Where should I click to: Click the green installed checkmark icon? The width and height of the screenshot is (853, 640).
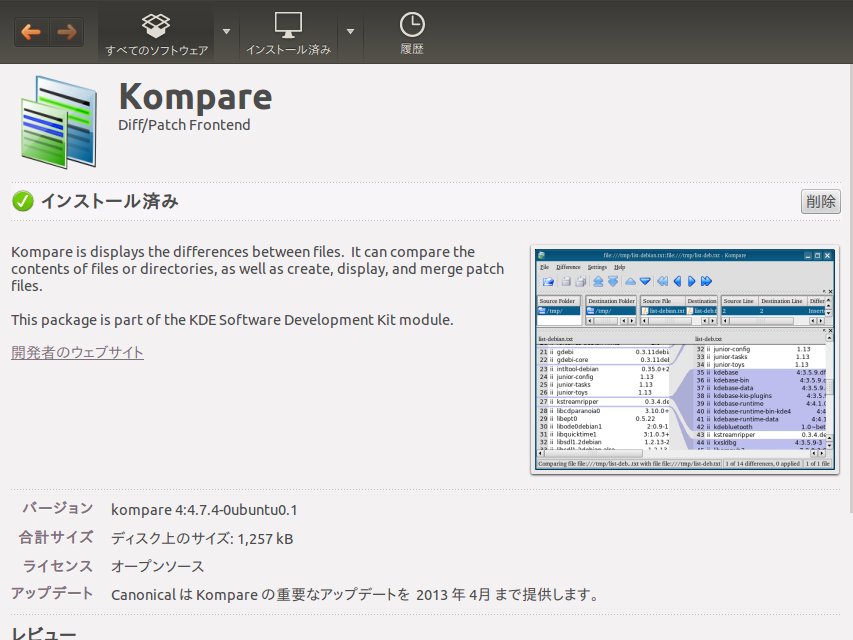pyautogui.click(x=23, y=201)
